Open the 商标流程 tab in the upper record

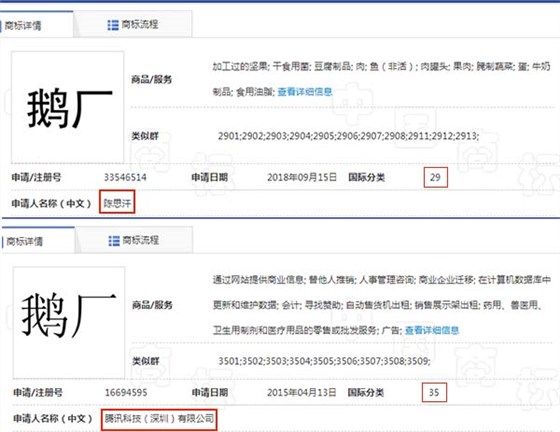[133, 24]
